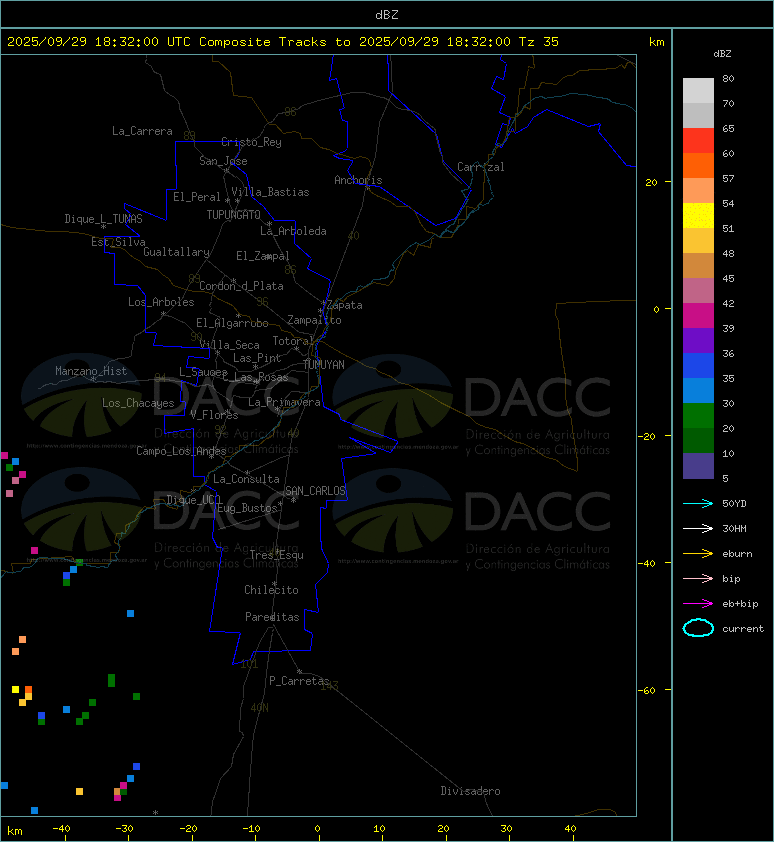Click the green 20 dBZ color swatch
The height and width of the screenshot is (842, 774).
[698, 416]
